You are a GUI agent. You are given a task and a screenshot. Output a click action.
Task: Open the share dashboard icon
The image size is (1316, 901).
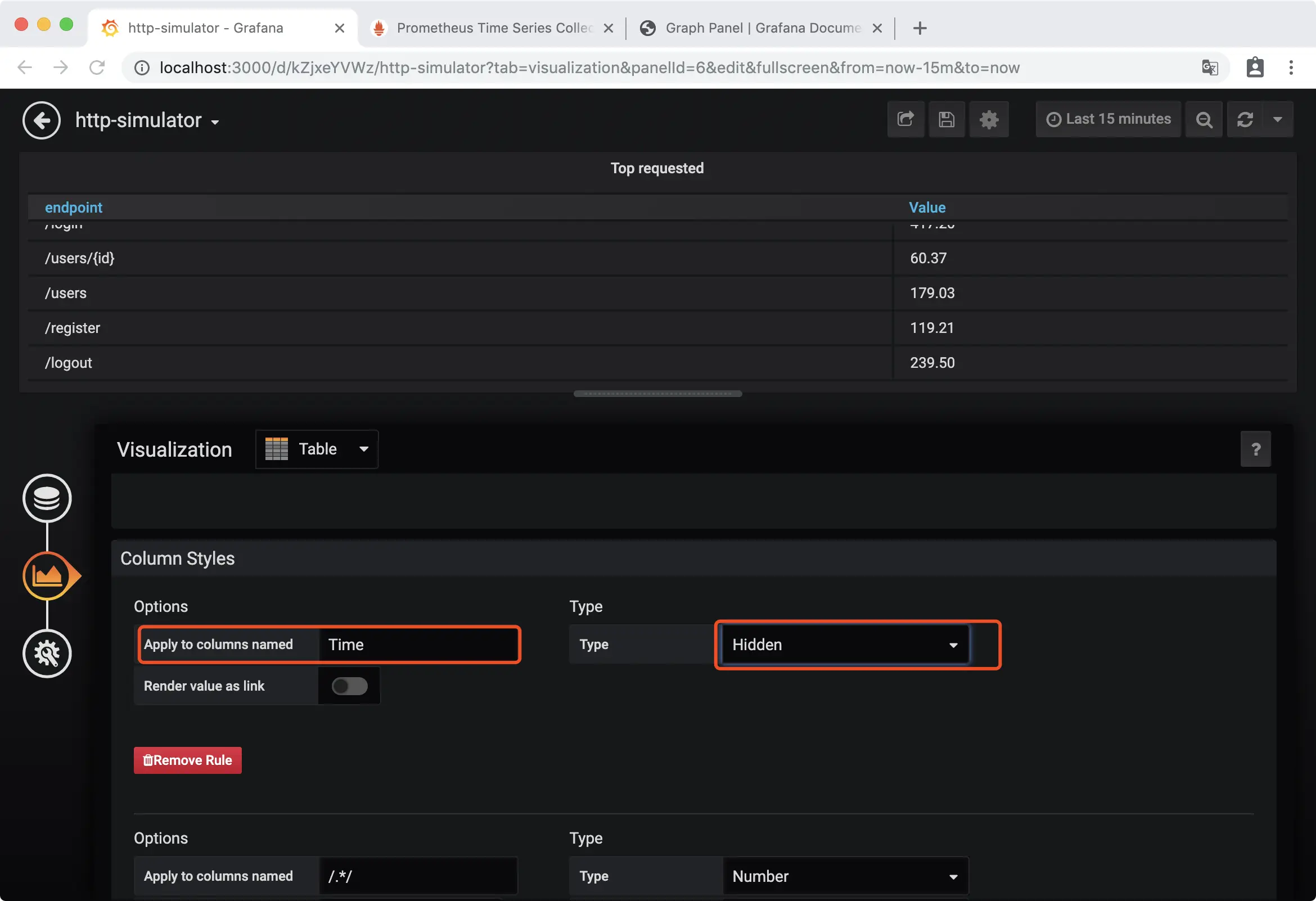[905, 119]
